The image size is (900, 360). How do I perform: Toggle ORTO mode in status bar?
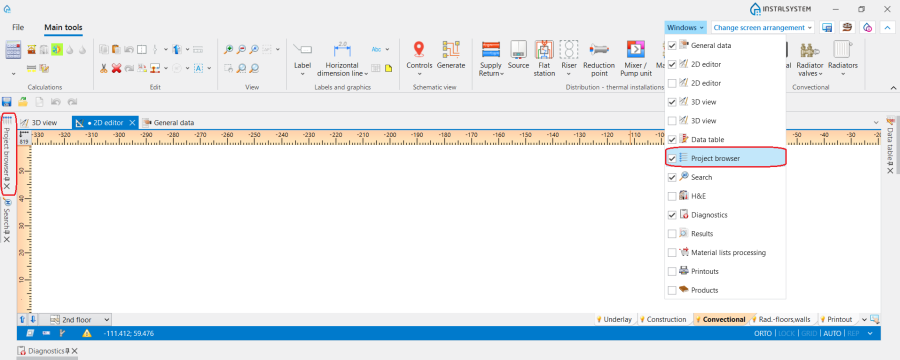762,334
